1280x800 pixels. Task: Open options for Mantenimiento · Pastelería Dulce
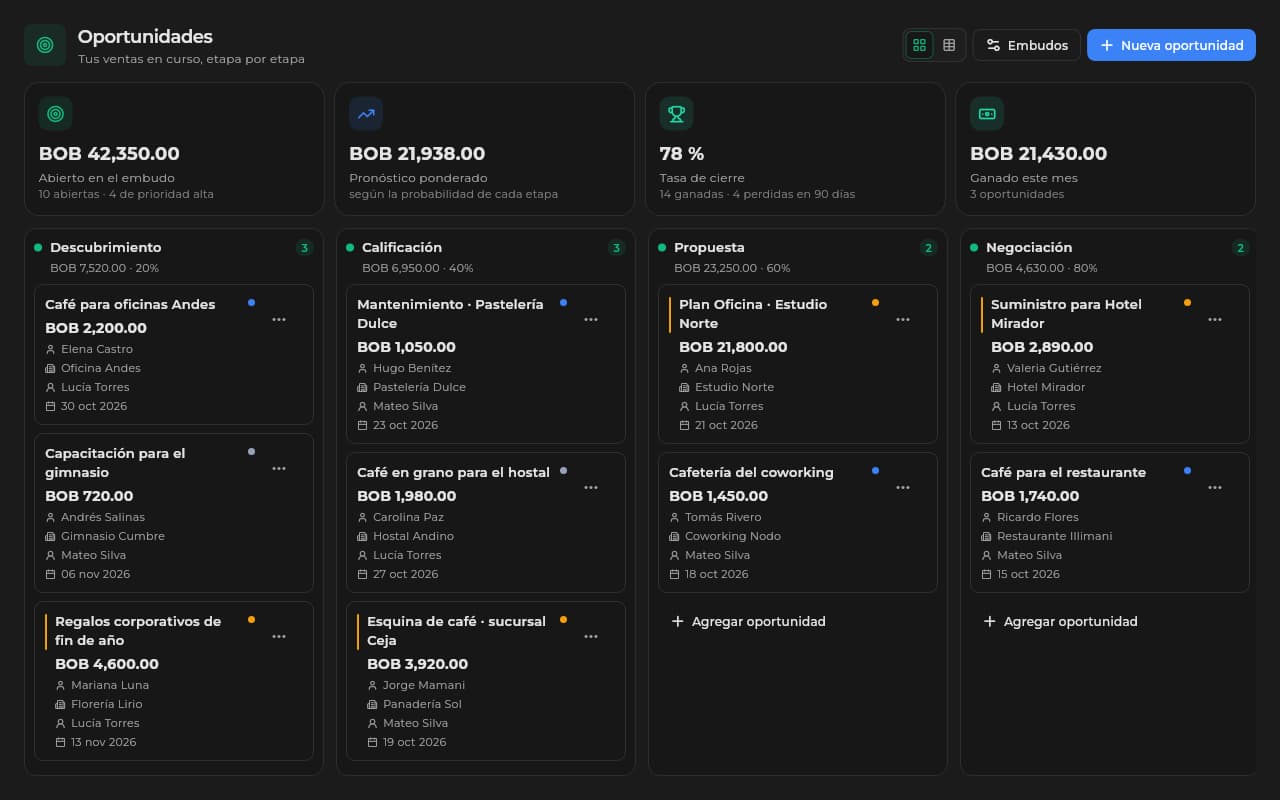(x=591, y=319)
